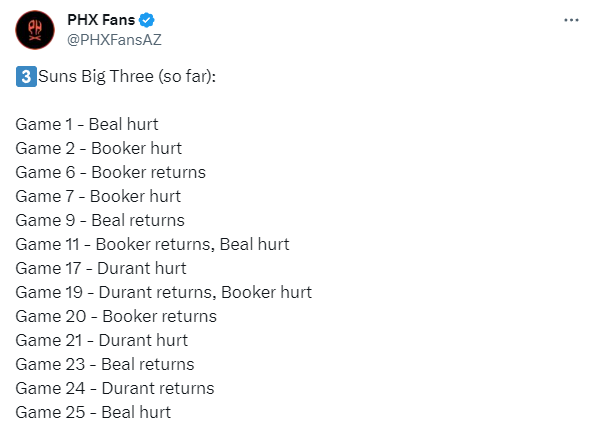Click the 'Suns Big Three (so far):' heading text
Viewport: 596px width, 429px height.
pos(127,76)
